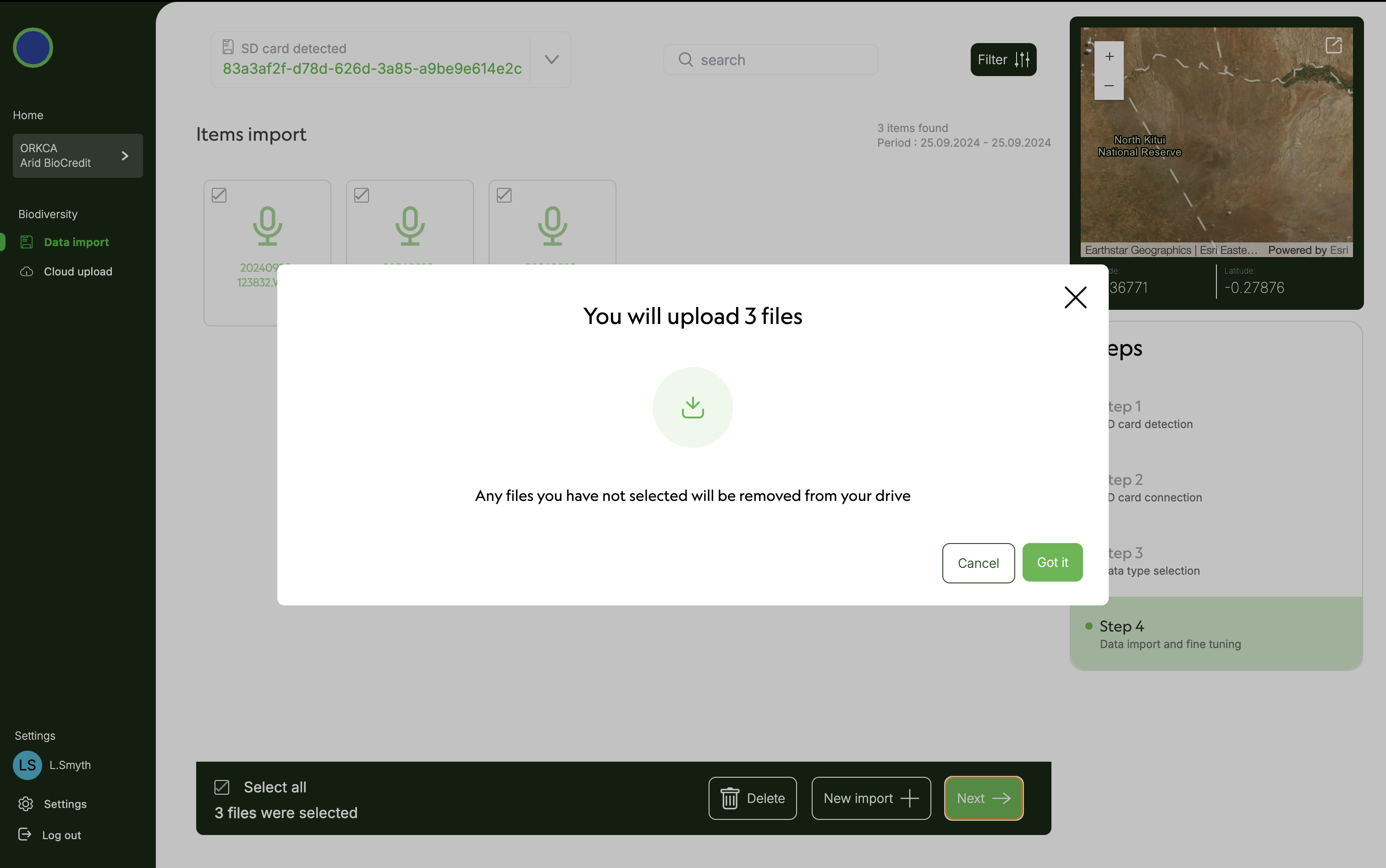Zoom in on the map
This screenshot has width=1386, height=868.
[1109, 56]
